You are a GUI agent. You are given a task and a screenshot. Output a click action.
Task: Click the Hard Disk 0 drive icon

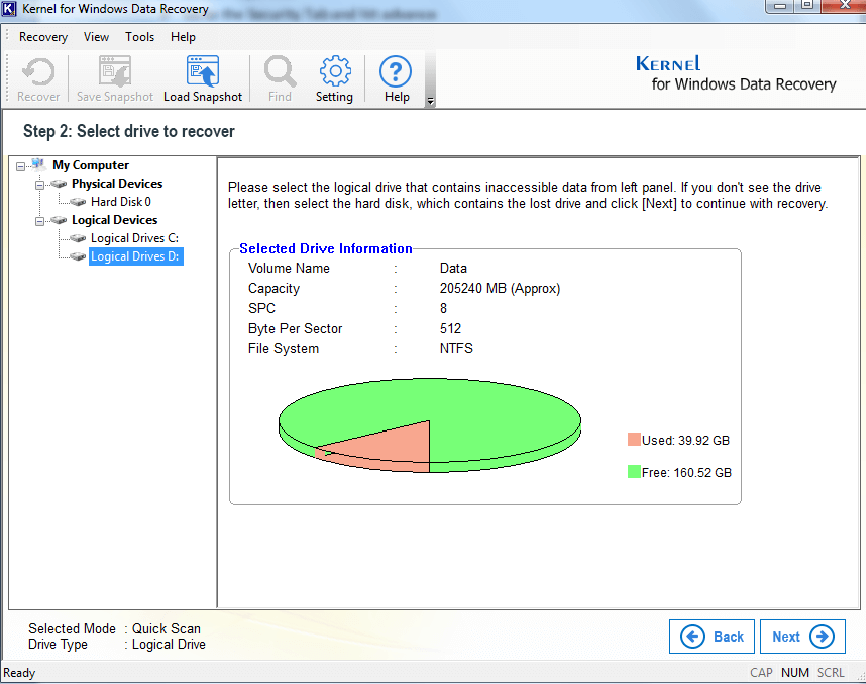(78, 202)
